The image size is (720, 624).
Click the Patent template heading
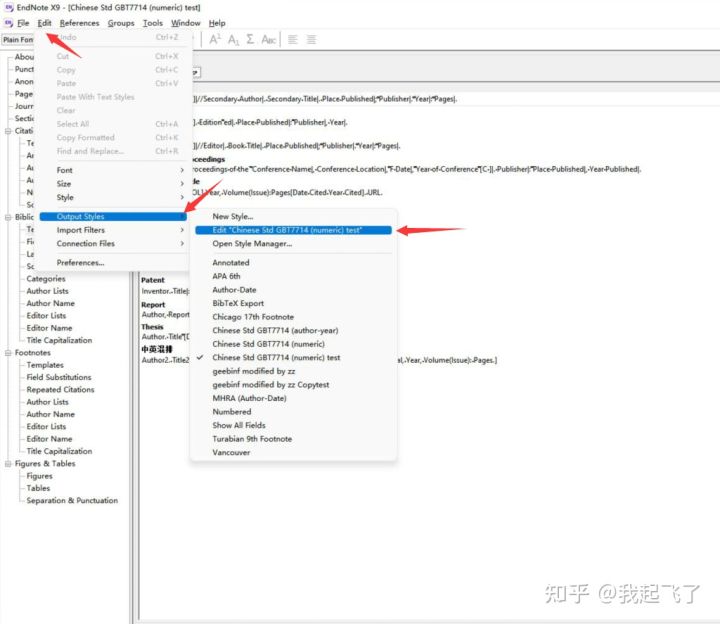(153, 280)
